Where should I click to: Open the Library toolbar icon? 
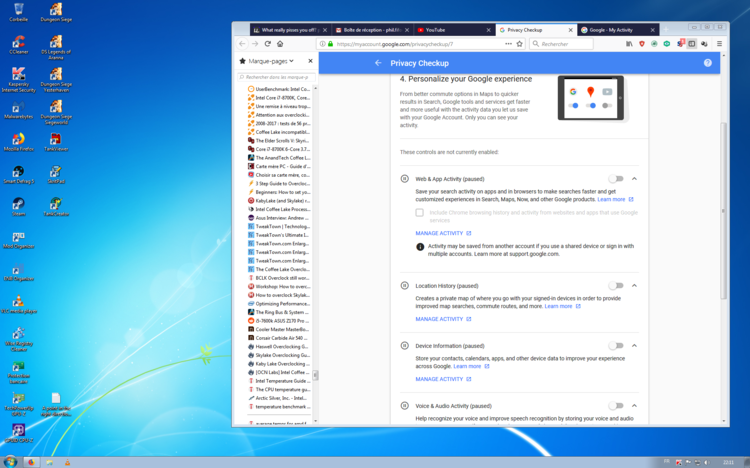(x=629, y=44)
